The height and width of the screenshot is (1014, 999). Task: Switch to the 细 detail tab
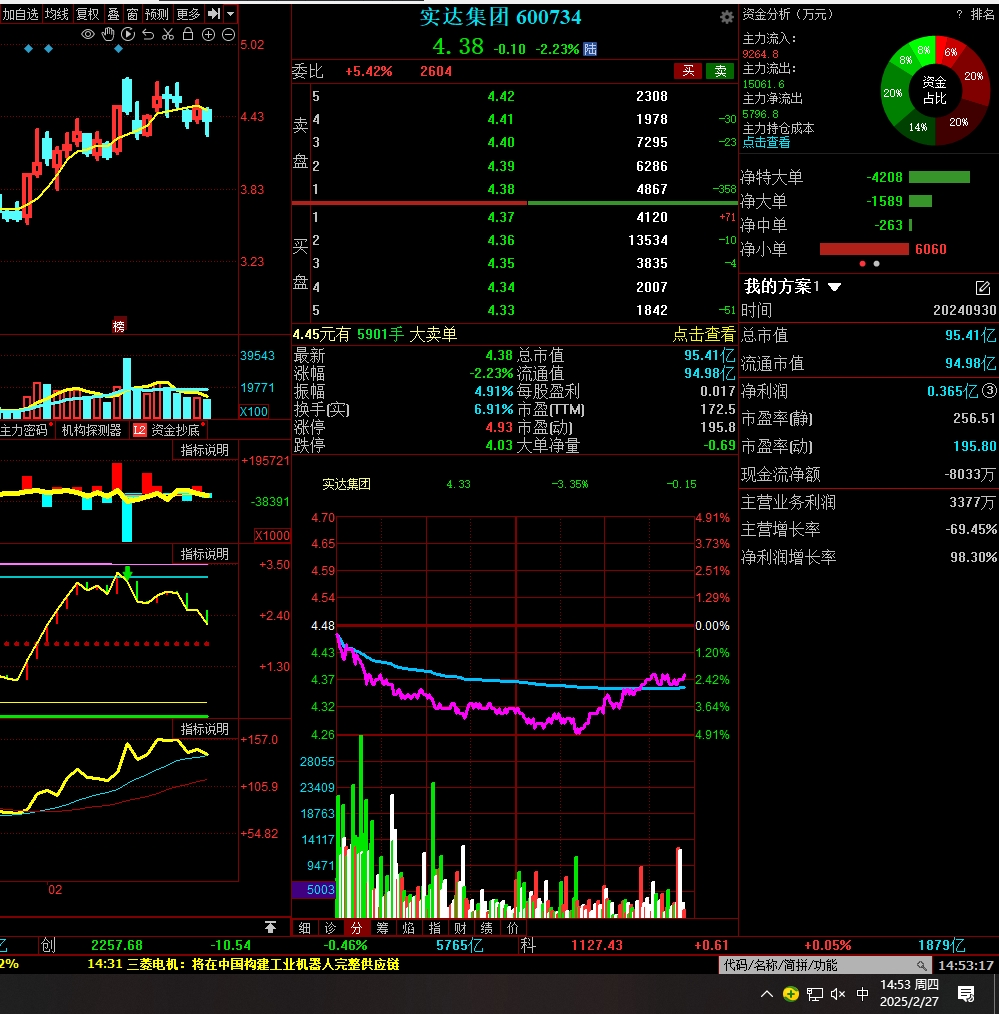[x=305, y=928]
